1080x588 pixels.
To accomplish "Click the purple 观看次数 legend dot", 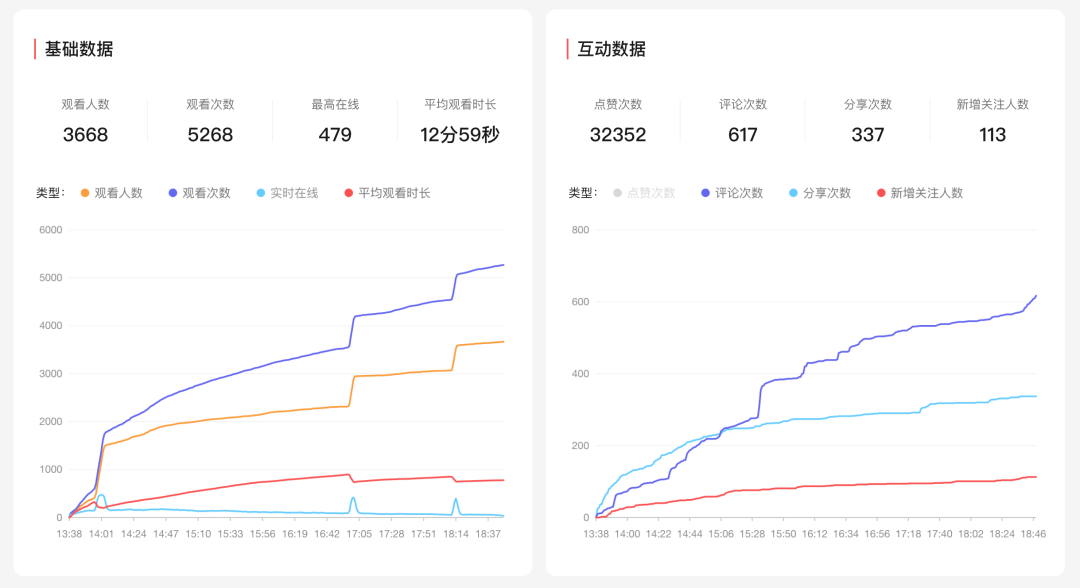I will (173, 193).
